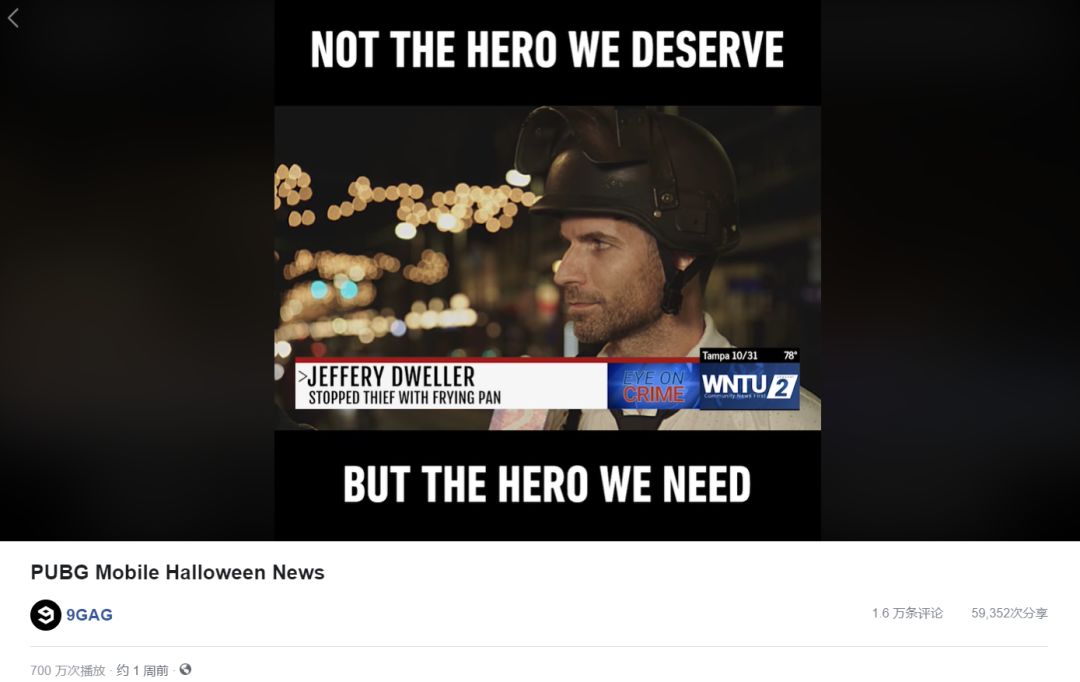Click the Eye on Crime badge in video
The width and height of the screenshot is (1080, 682).
[x=653, y=386]
